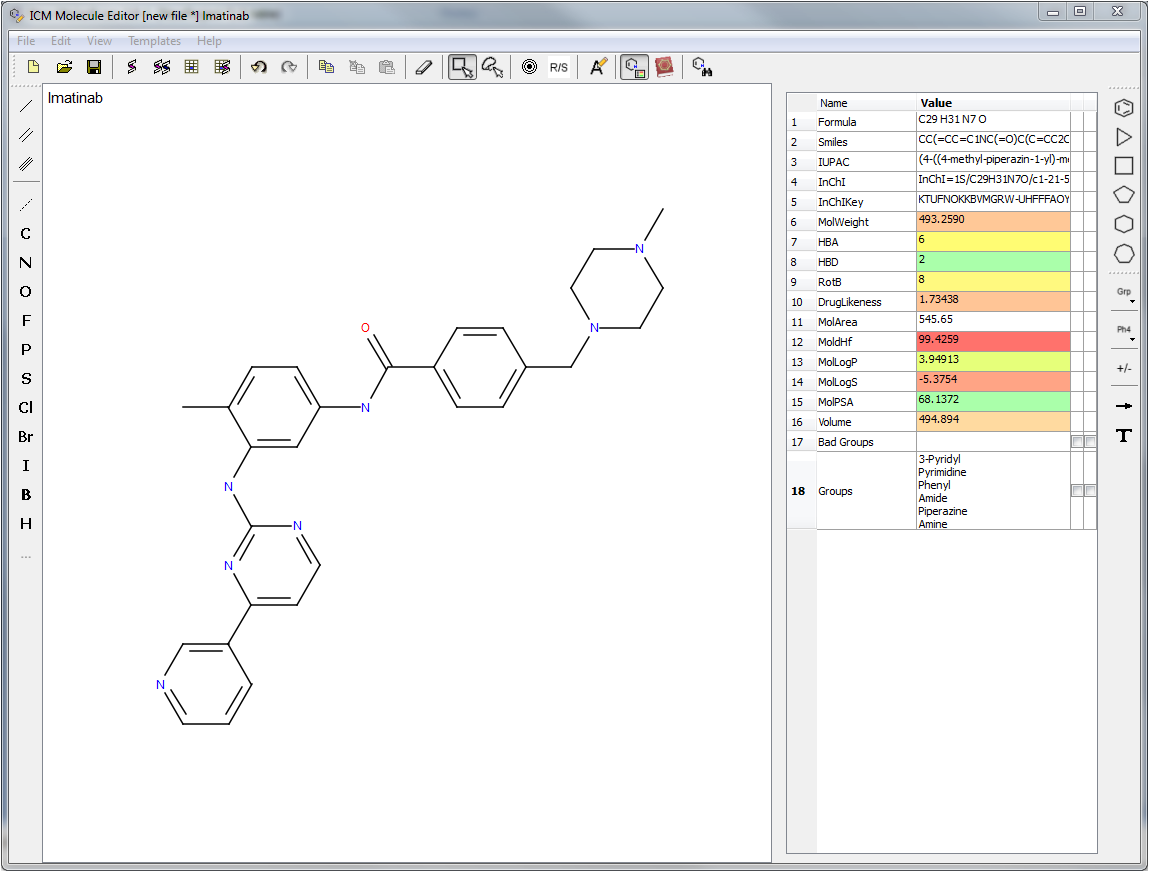Open the Templates menu
Screen dimensions: 1149x872
click(154, 41)
